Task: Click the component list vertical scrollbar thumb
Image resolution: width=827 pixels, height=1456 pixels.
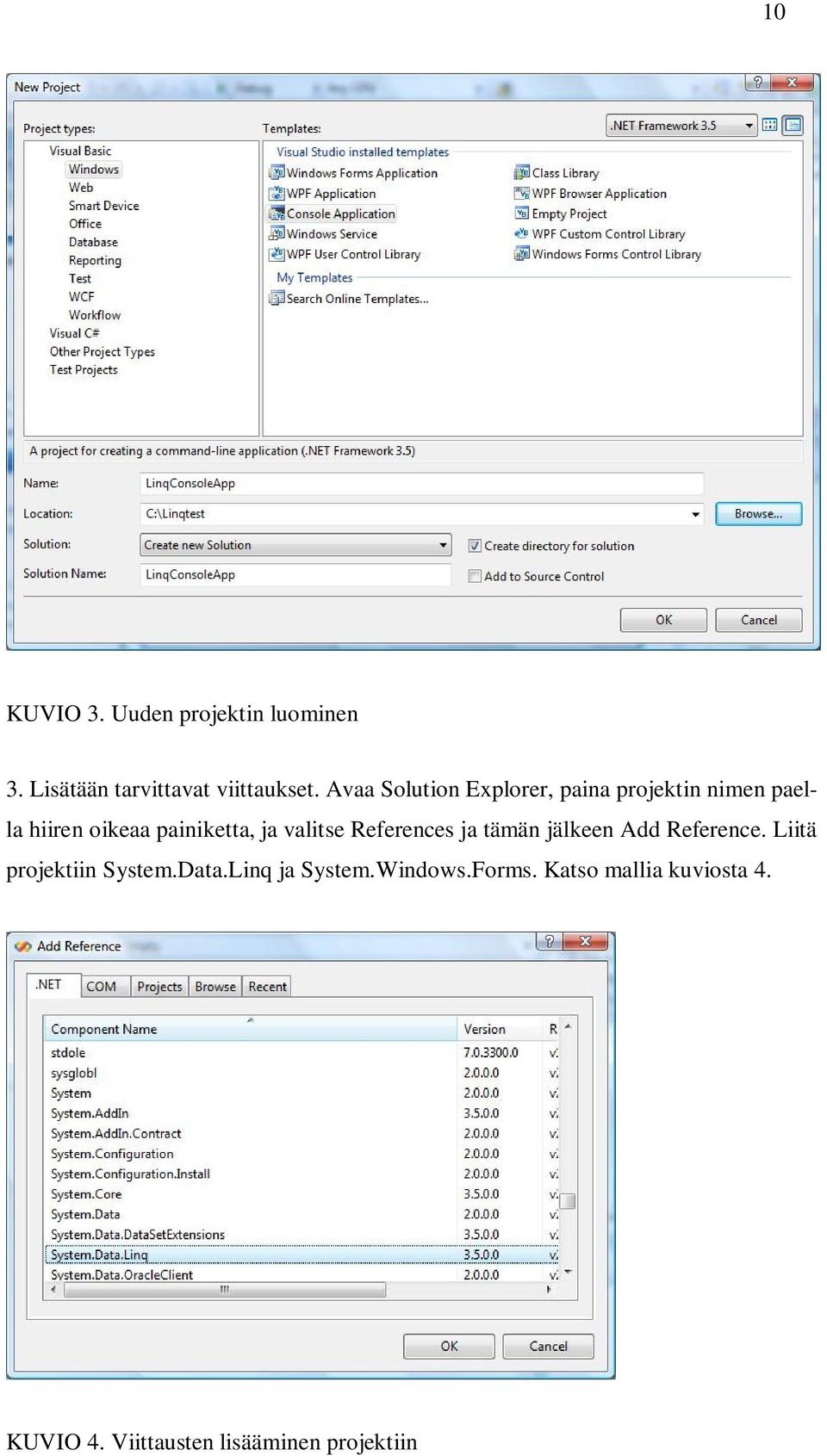Action: [569, 1201]
